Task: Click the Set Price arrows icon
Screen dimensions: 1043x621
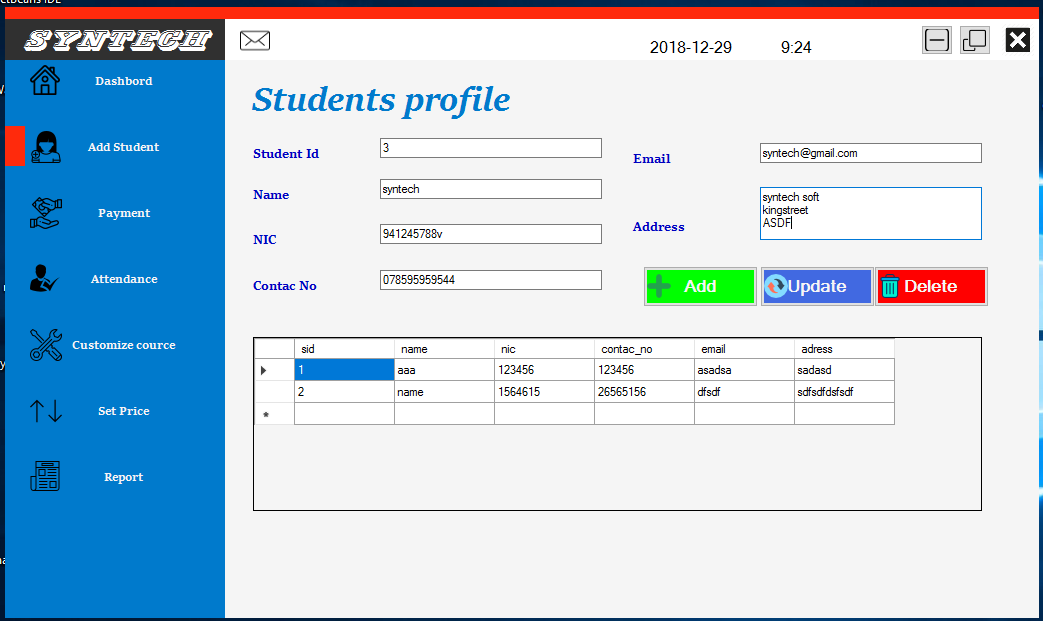Action: (x=46, y=410)
